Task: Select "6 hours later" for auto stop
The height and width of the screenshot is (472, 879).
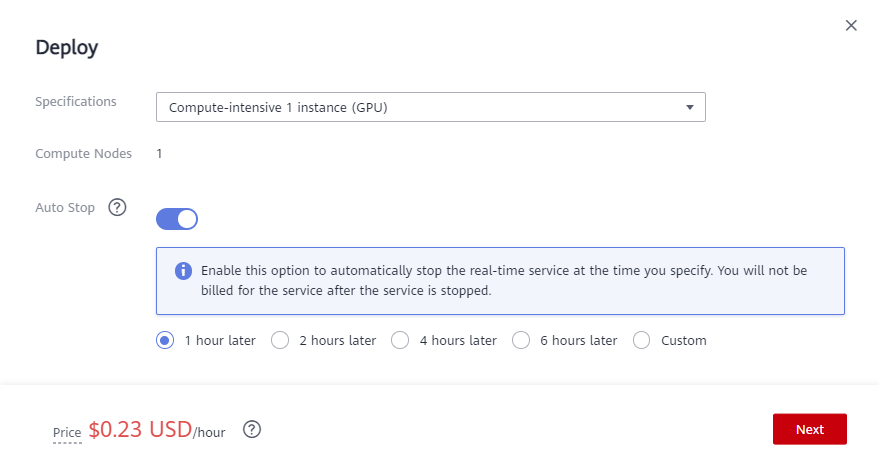Action: coord(521,340)
